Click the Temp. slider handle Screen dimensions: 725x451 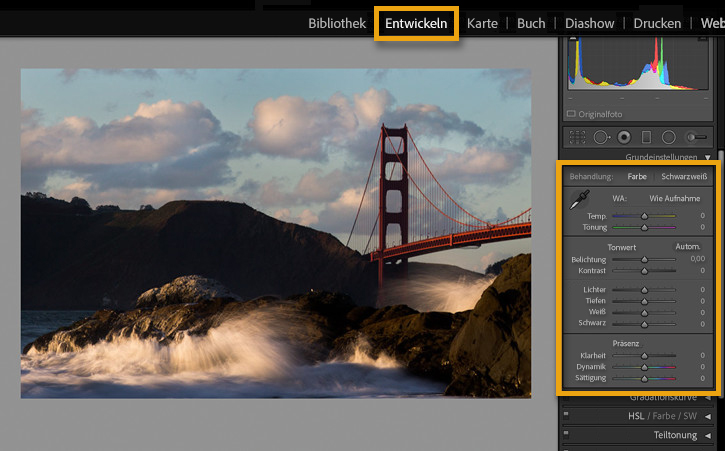coord(644,216)
